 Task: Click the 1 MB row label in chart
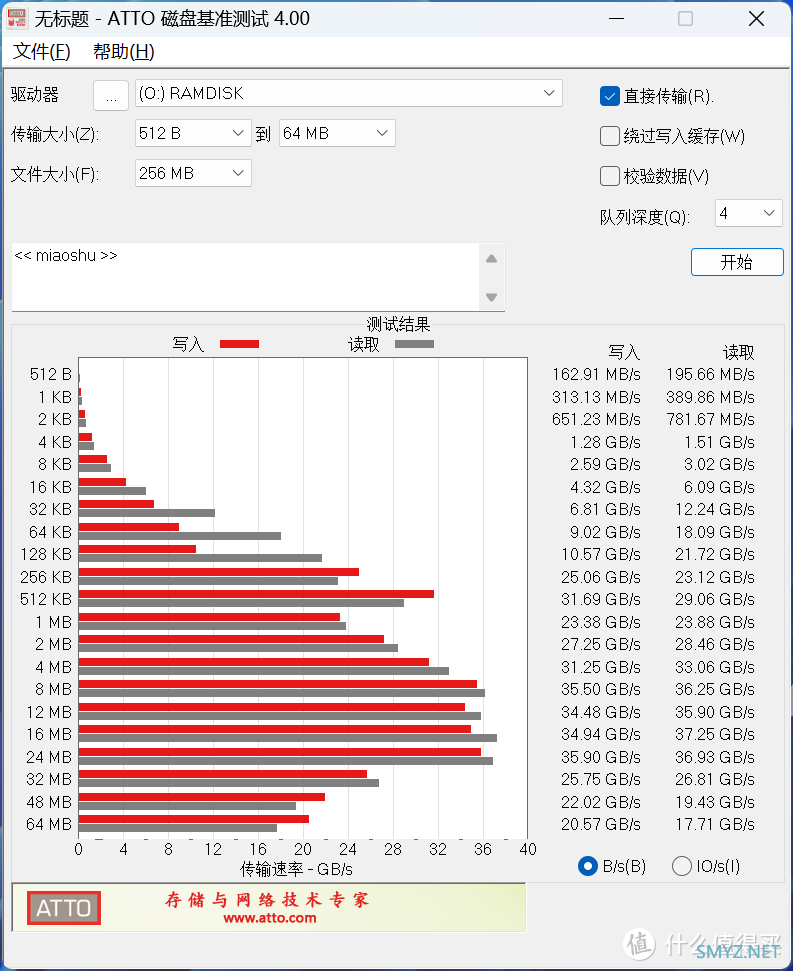pyautogui.click(x=53, y=622)
